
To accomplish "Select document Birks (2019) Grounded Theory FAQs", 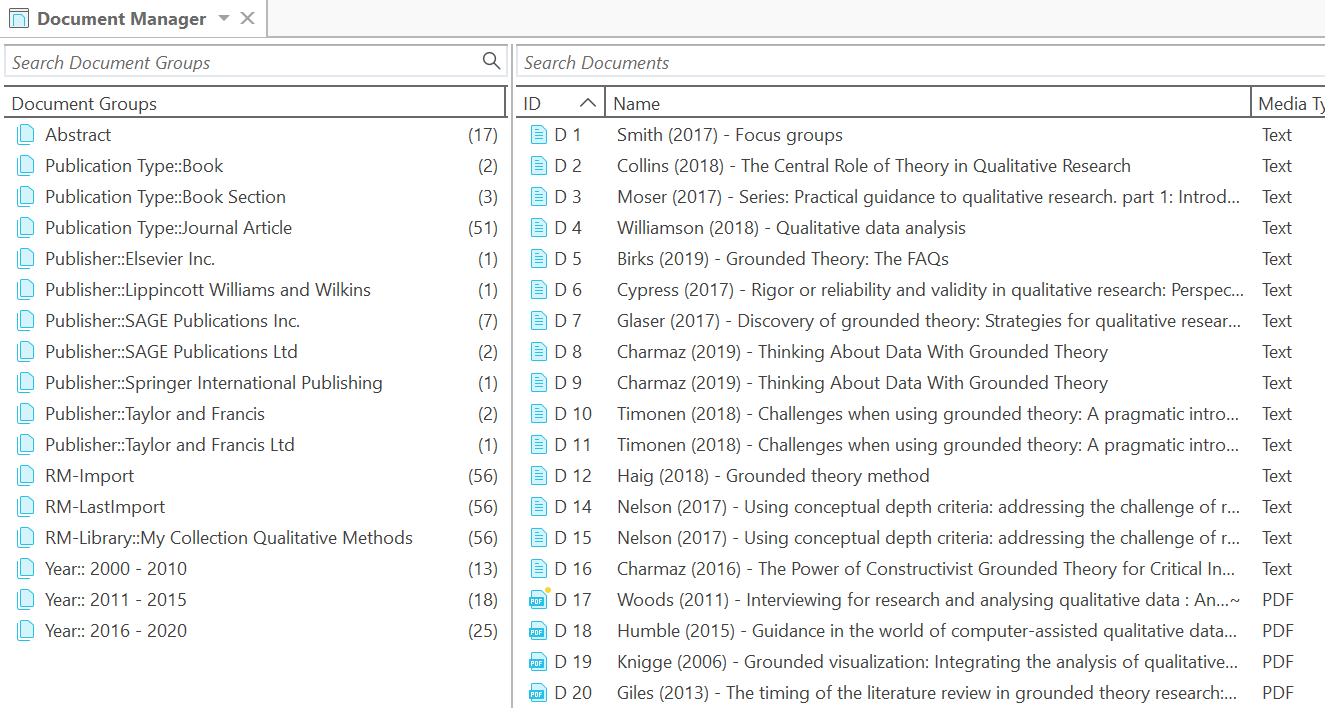I will point(782,259).
